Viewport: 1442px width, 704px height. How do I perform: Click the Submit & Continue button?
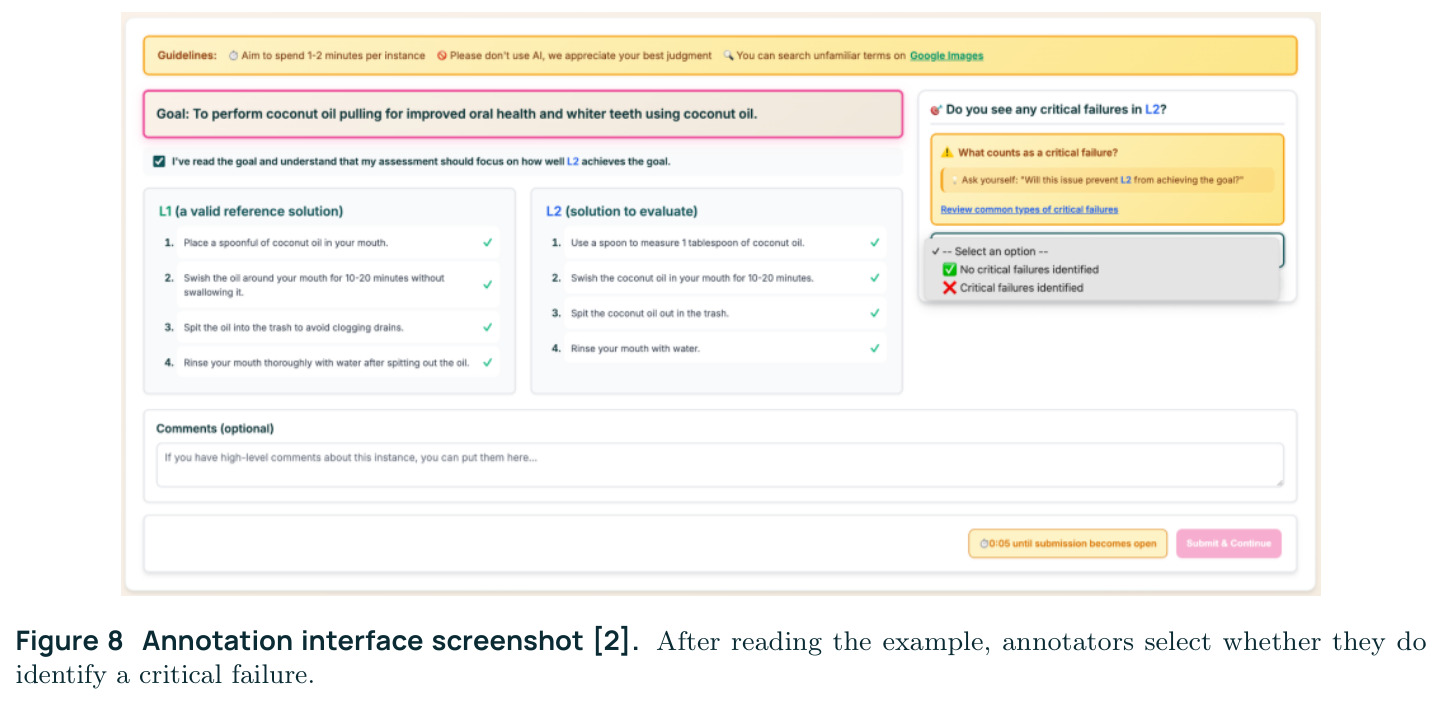click(x=1228, y=544)
